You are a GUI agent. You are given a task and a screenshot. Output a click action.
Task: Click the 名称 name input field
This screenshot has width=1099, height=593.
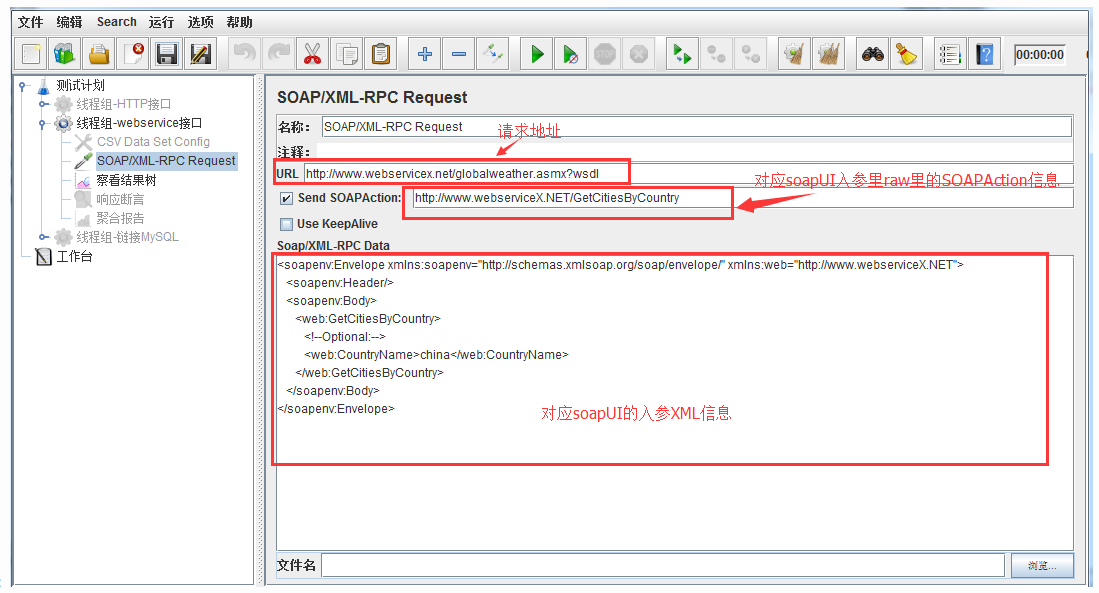[x=697, y=127]
